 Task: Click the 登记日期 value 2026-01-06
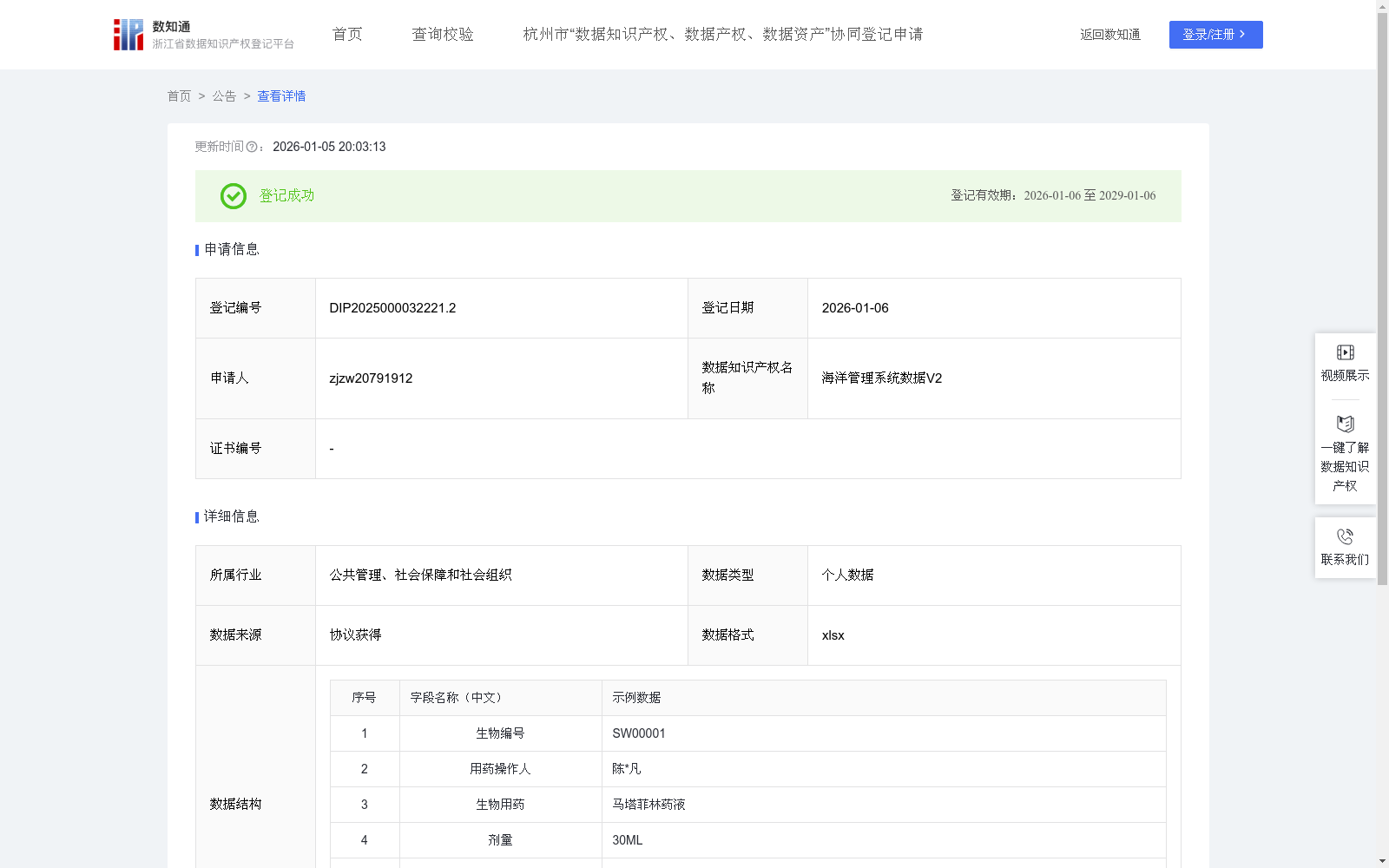(855, 308)
